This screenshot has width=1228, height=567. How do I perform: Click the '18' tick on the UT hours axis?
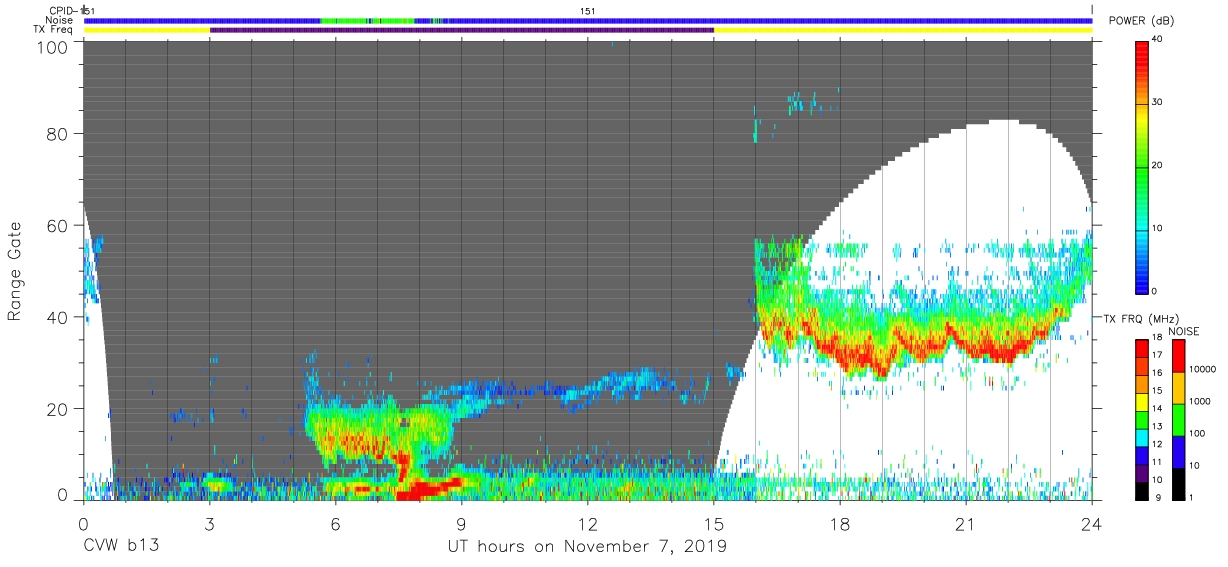pyautogui.click(x=840, y=523)
